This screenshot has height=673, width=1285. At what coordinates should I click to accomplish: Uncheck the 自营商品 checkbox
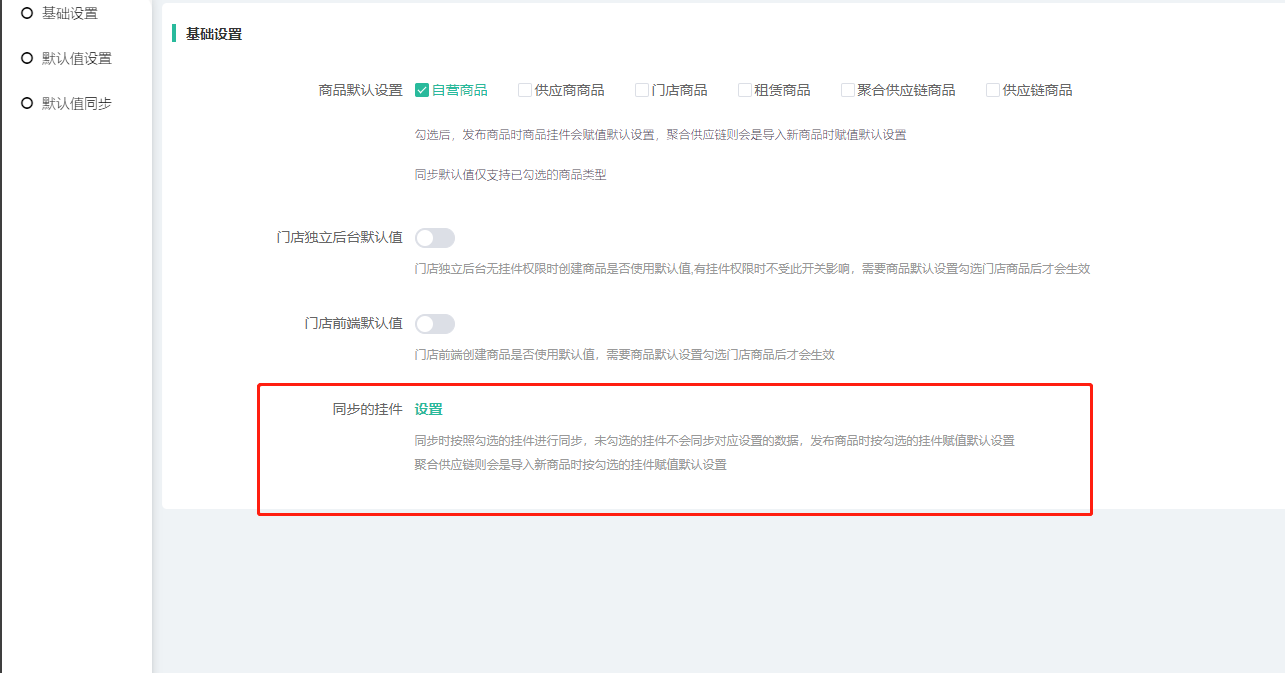tap(422, 90)
